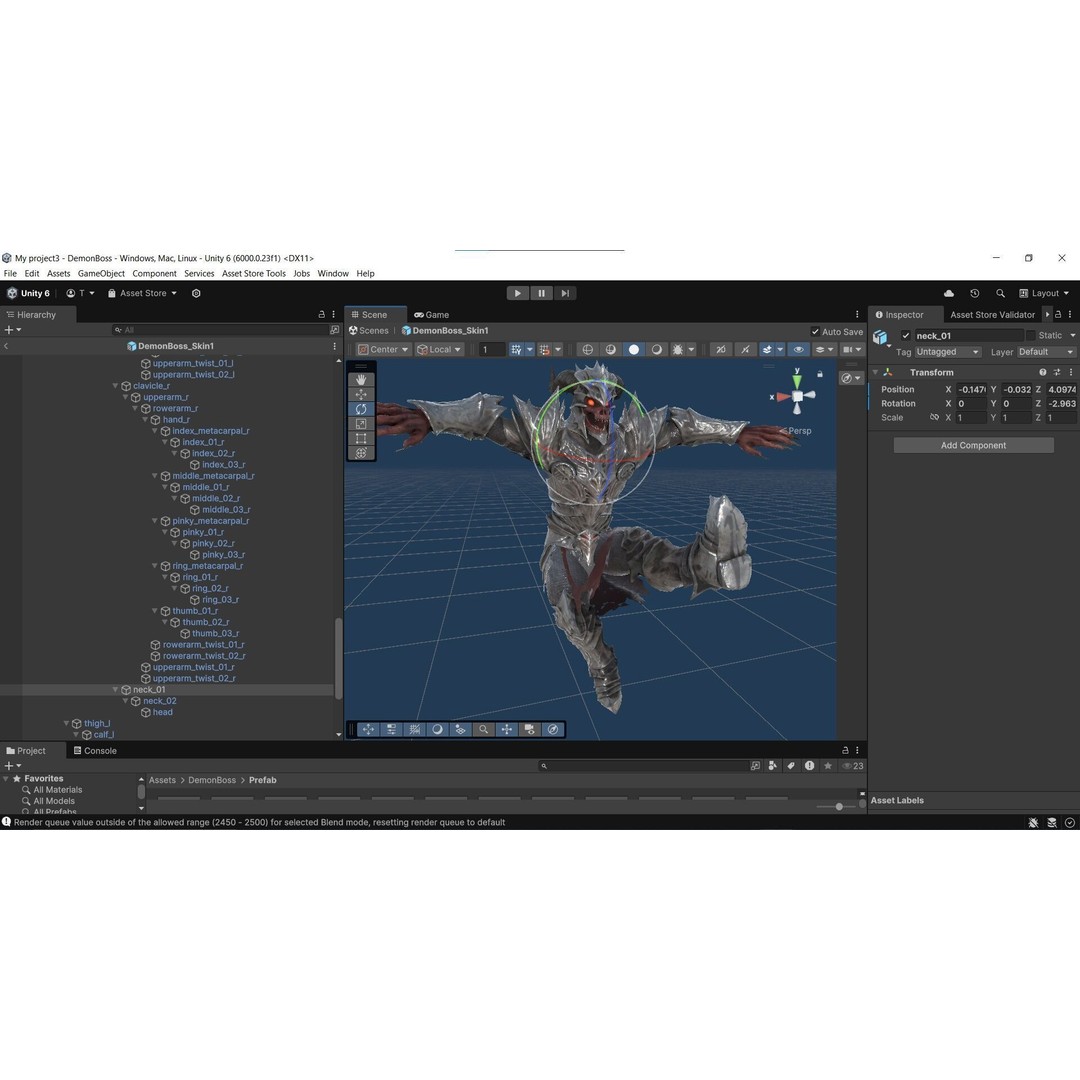Screen dimensions: 1080x1080
Task: Click the debug draw mode bug icon
Action: click(x=678, y=350)
